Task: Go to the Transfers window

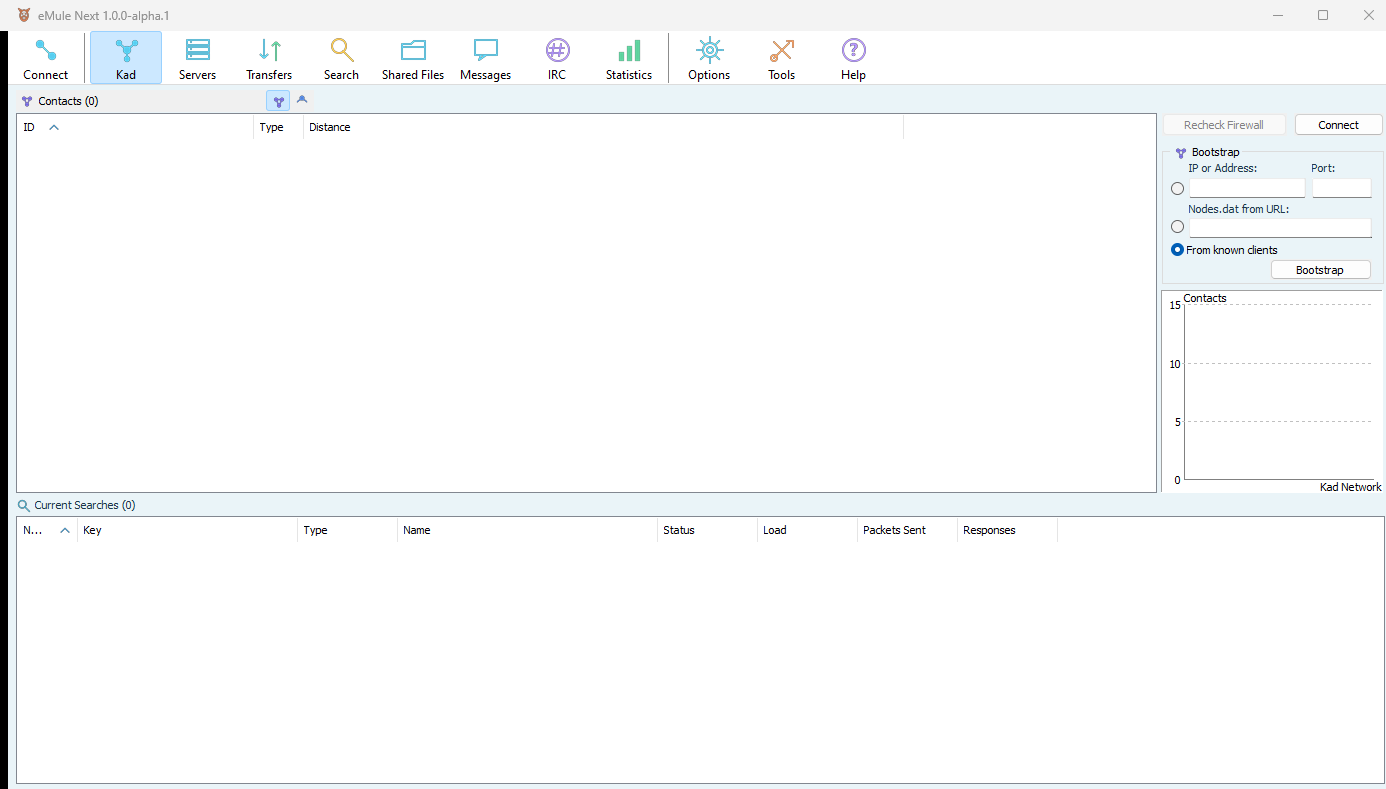Action: tap(270, 58)
